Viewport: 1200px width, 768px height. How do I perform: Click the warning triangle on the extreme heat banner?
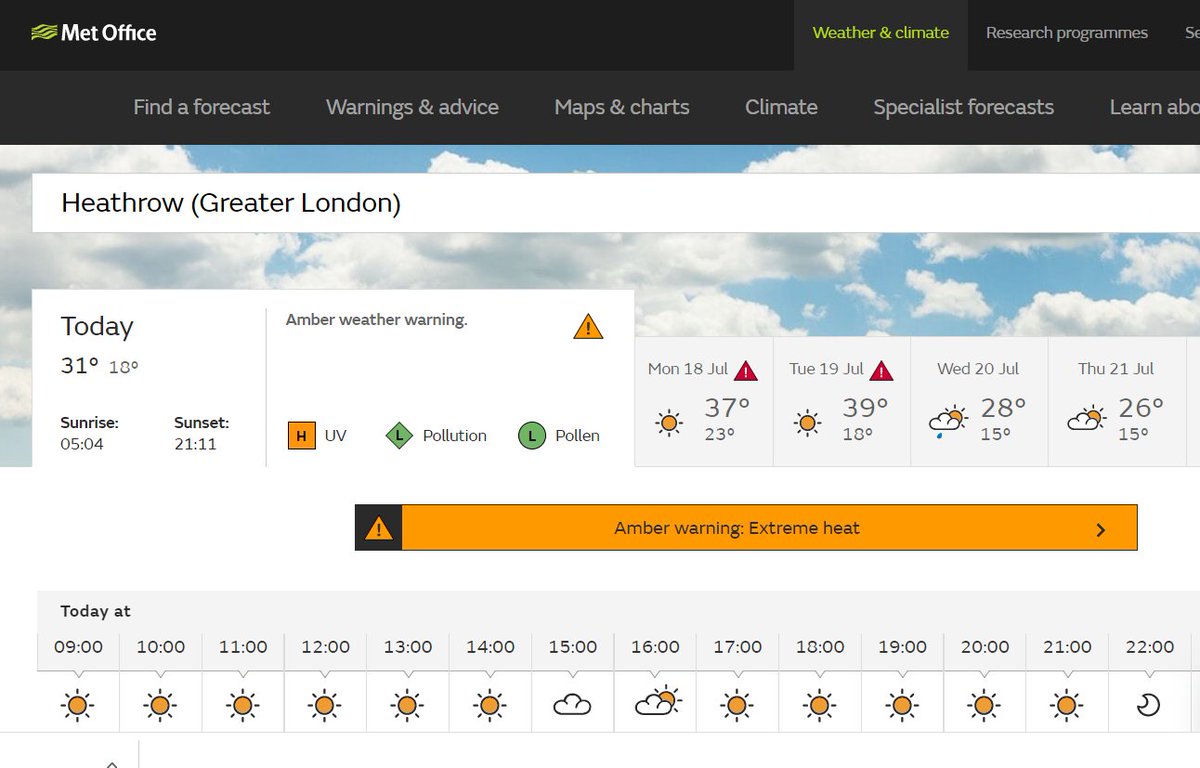click(378, 527)
